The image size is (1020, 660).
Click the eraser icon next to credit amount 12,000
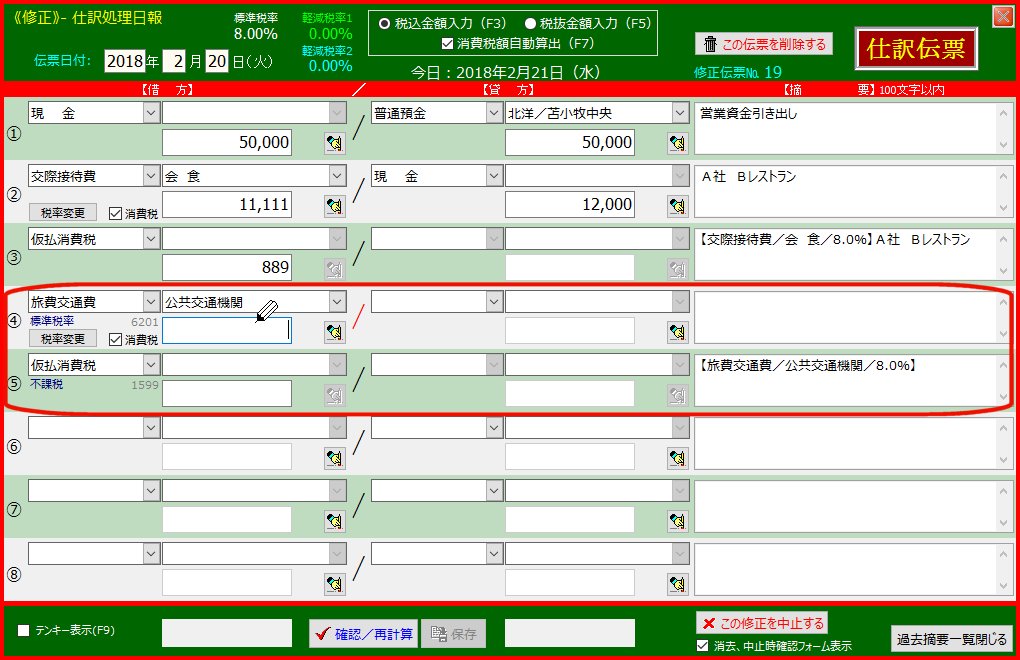tap(677, 206)
